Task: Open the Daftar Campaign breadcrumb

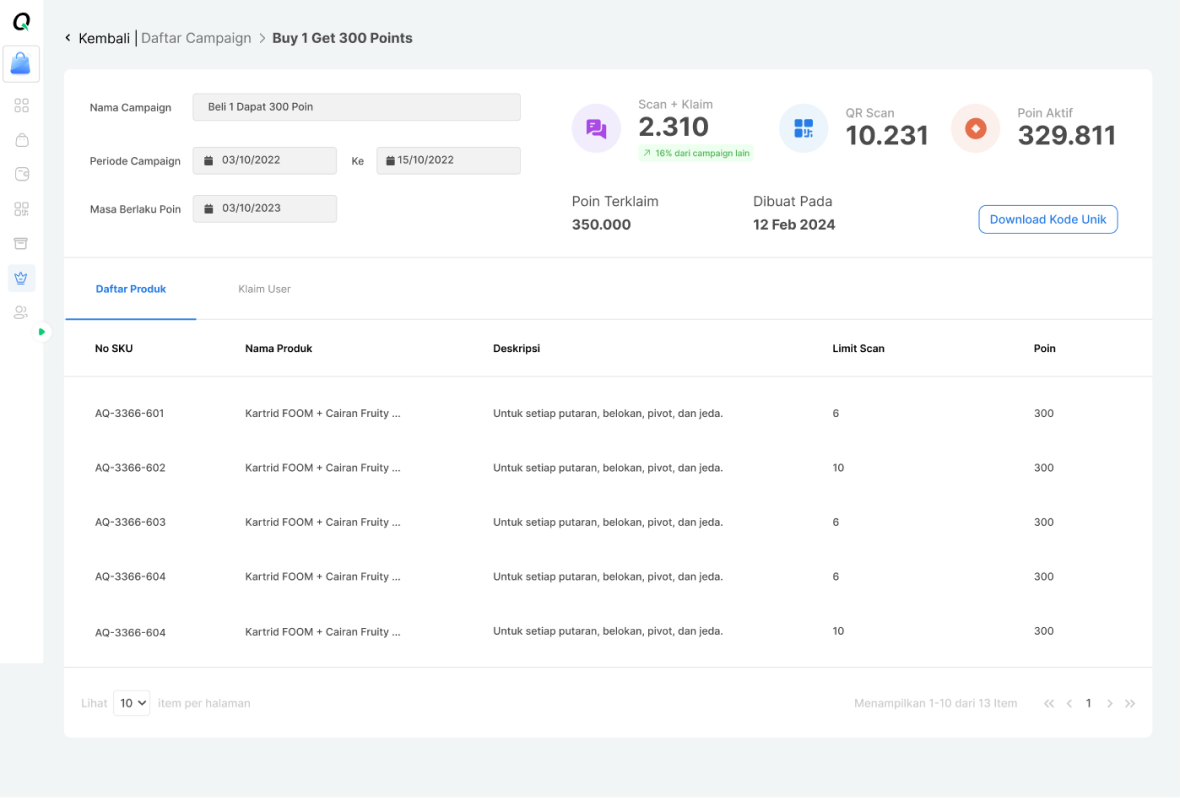Action: coord(196,38)
